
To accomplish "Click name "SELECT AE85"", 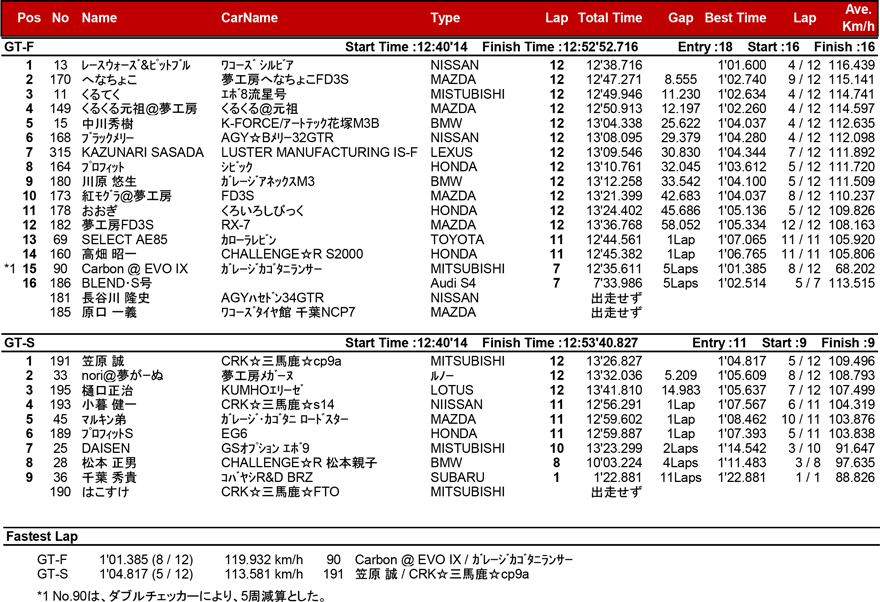I will pyautogui.click(x=125, y=240).
